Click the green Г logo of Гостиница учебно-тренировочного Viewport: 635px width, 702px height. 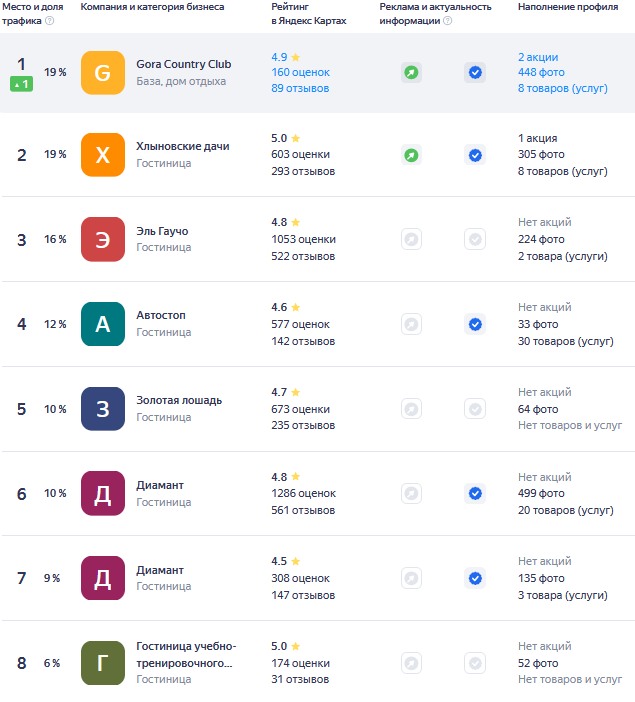[103, 663]
